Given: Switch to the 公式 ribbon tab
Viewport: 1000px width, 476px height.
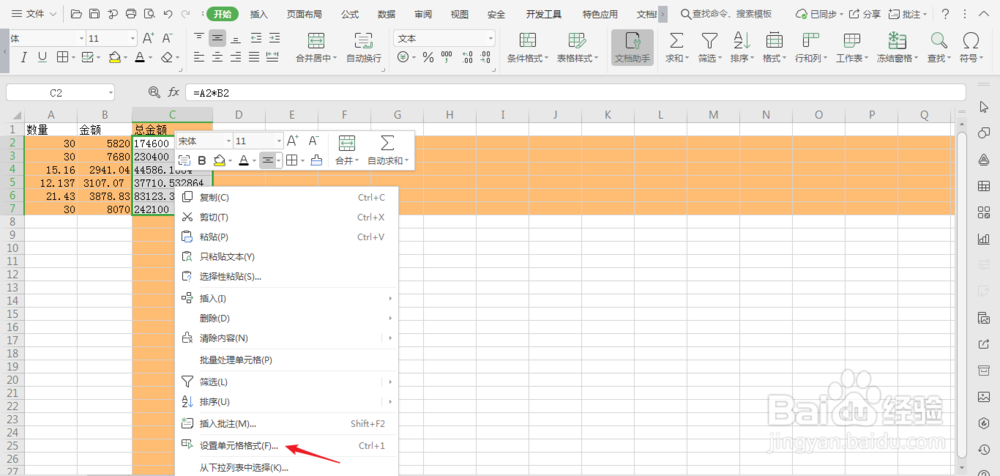Looking at the screenshot, I should [x=349, y=14].
